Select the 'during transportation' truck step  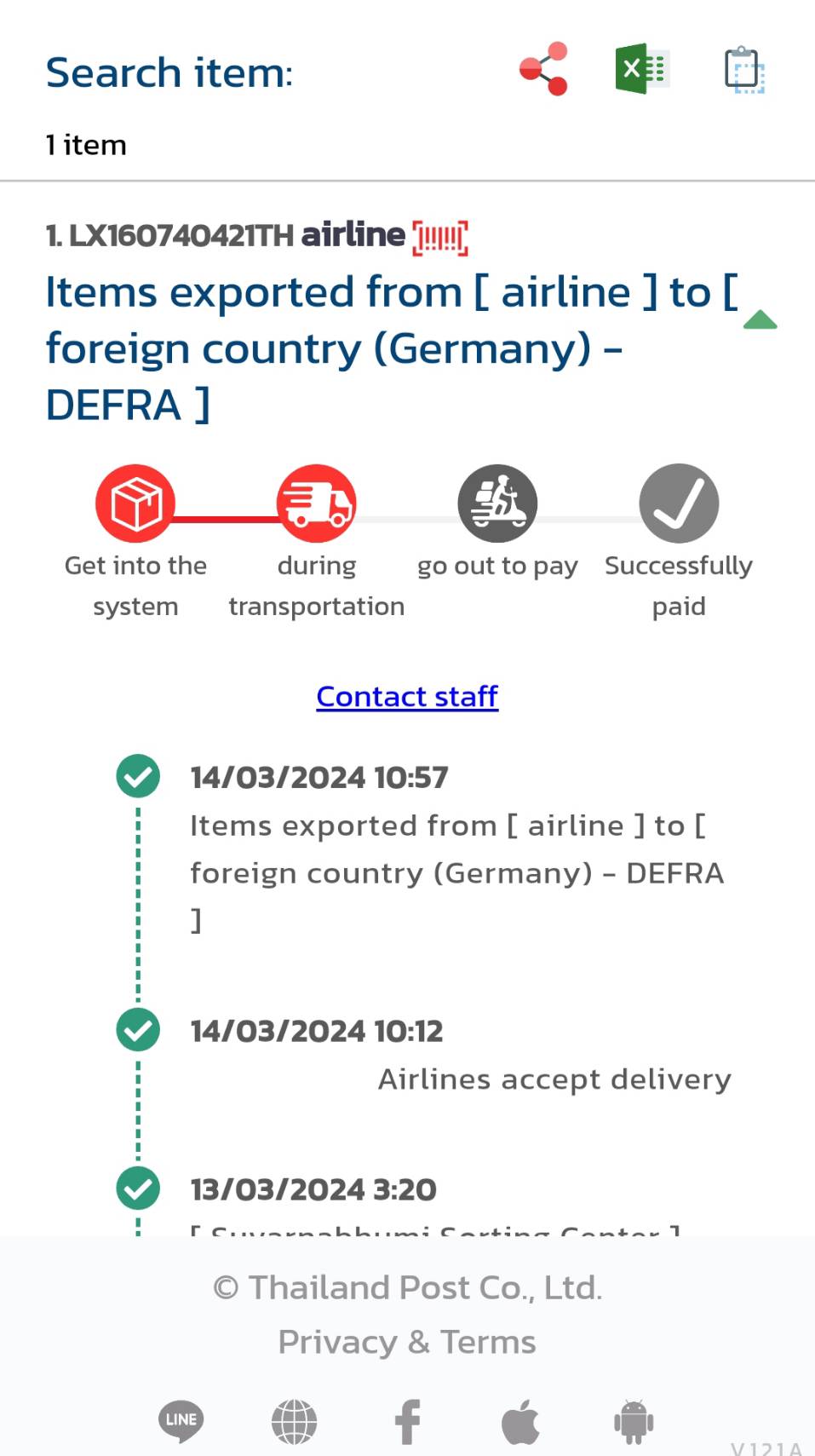[x=316, y=504]
